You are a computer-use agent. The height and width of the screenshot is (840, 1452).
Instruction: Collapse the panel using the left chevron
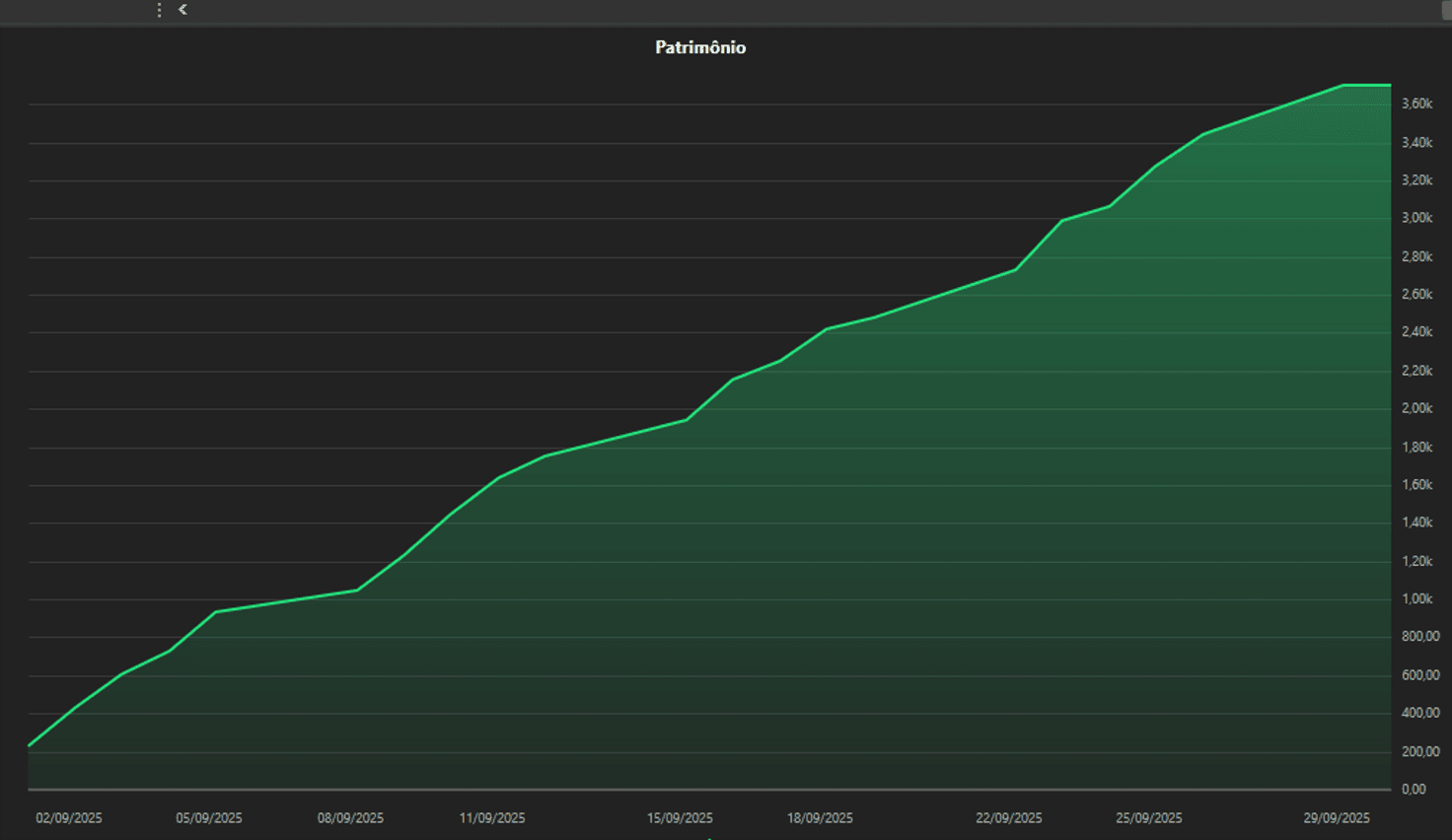(182, 10)
